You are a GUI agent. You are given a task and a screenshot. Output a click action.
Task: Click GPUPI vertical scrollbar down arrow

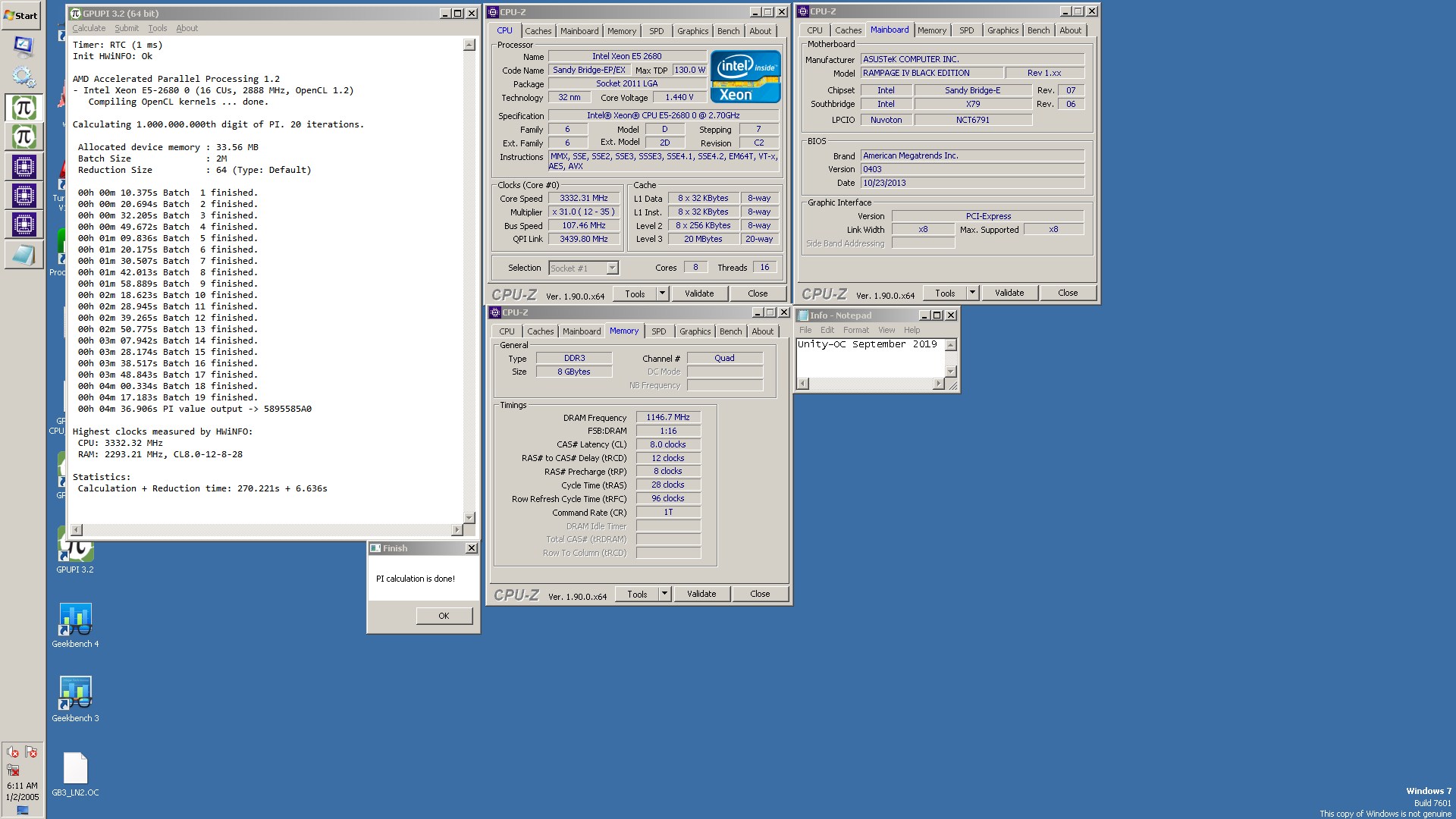469,518
